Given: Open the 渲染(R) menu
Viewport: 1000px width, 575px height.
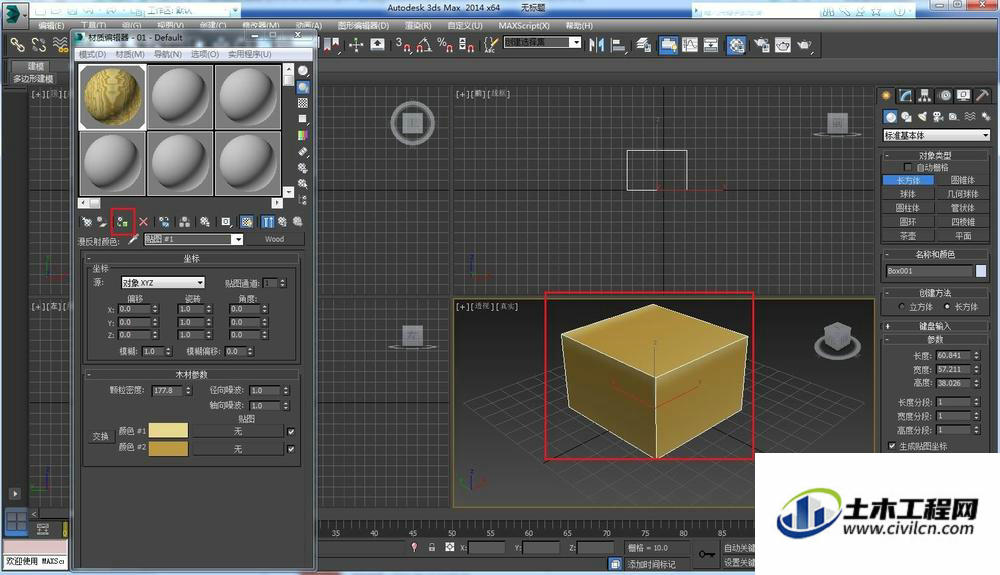Looking at the screenshot, I should click(x=418, y=25).
